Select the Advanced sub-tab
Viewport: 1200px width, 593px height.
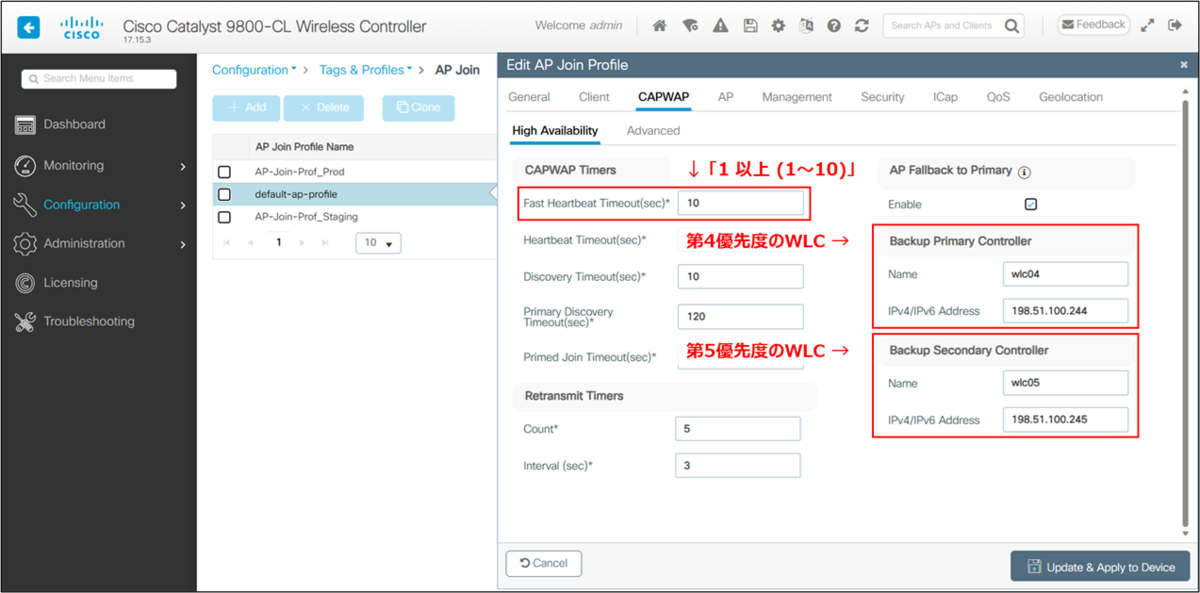coord(653,131)
